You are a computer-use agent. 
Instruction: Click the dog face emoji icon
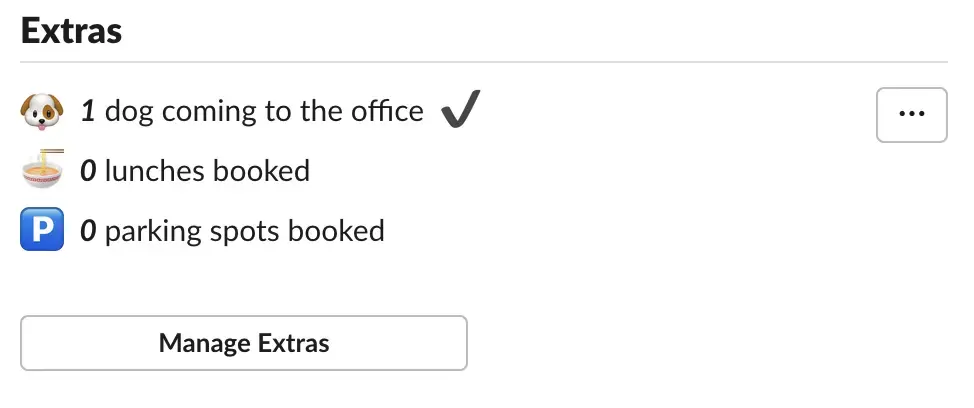click(42, 112)
